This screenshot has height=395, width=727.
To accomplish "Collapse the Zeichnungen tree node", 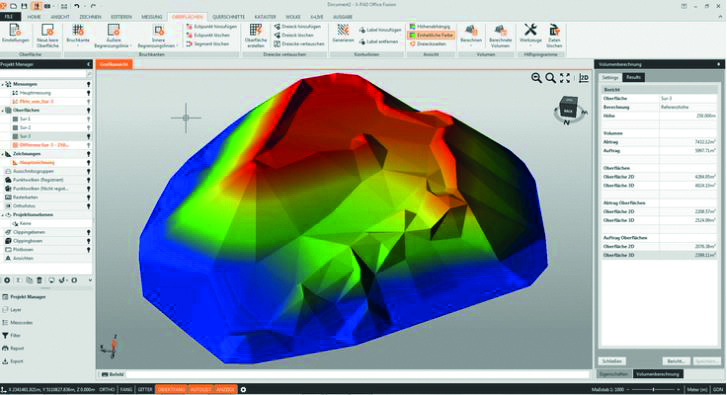I will coord(3,154).
